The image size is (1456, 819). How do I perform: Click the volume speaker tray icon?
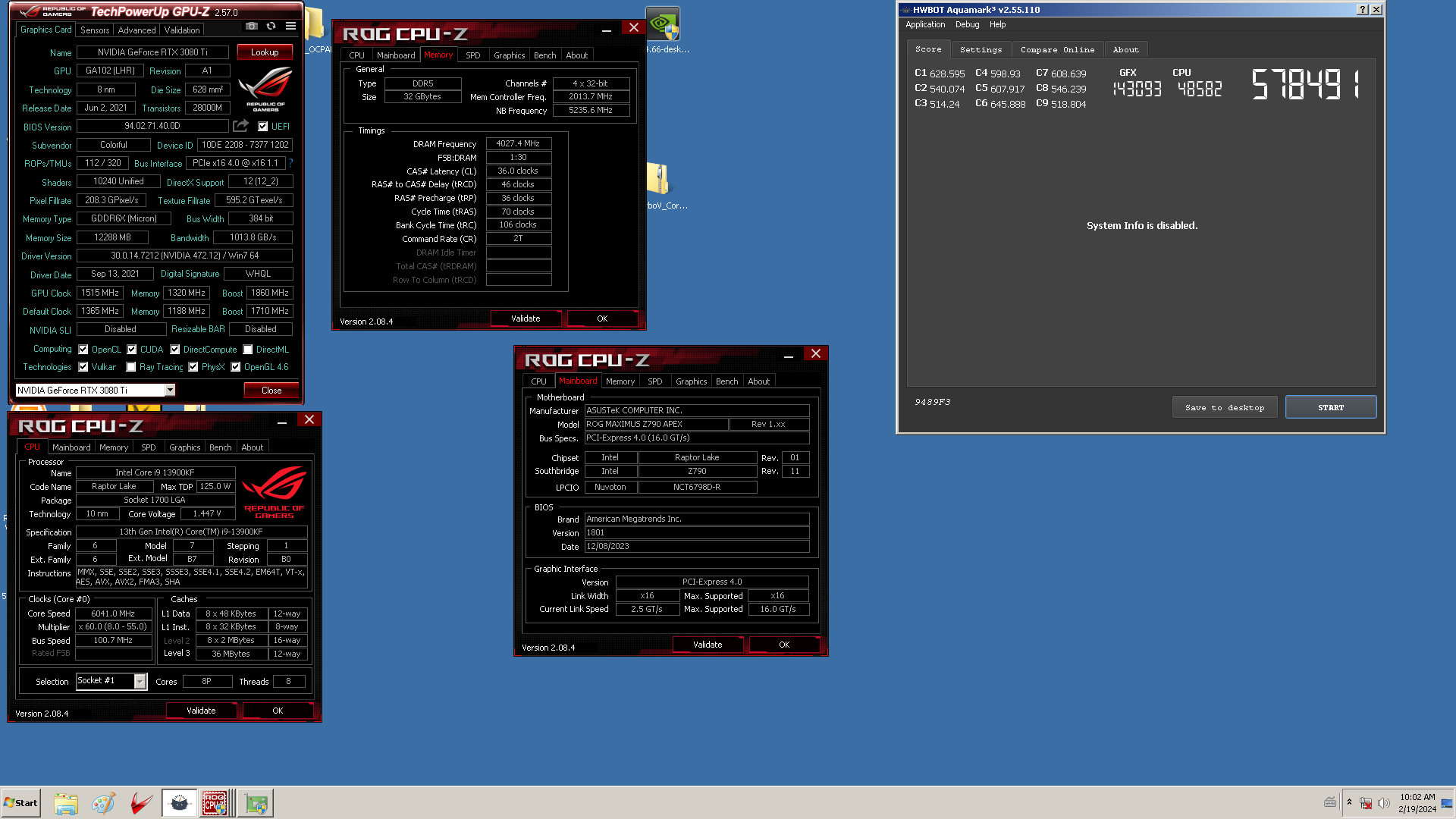[x=1384, y=803]
